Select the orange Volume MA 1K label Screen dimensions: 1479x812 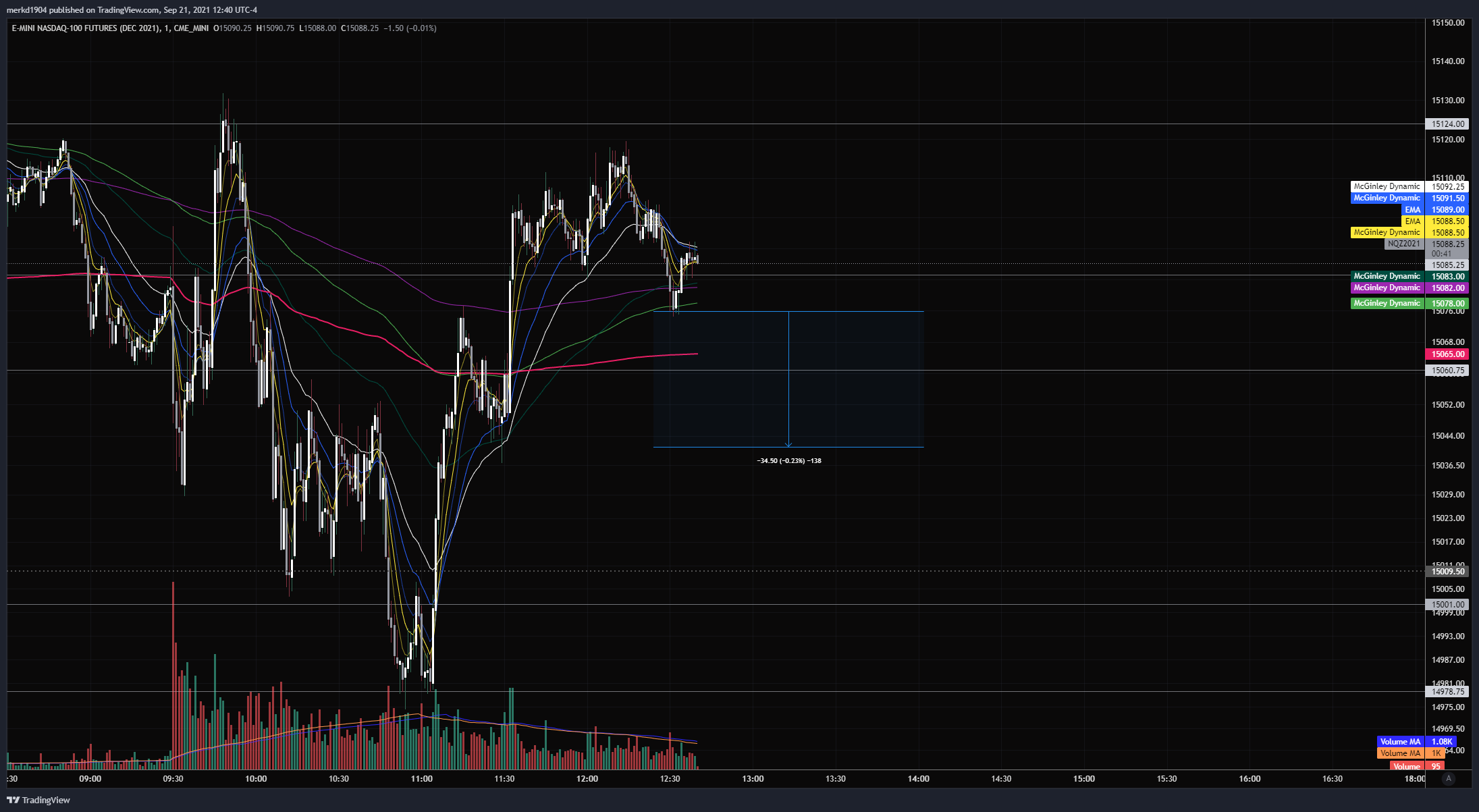click(x=1411, y=753)
